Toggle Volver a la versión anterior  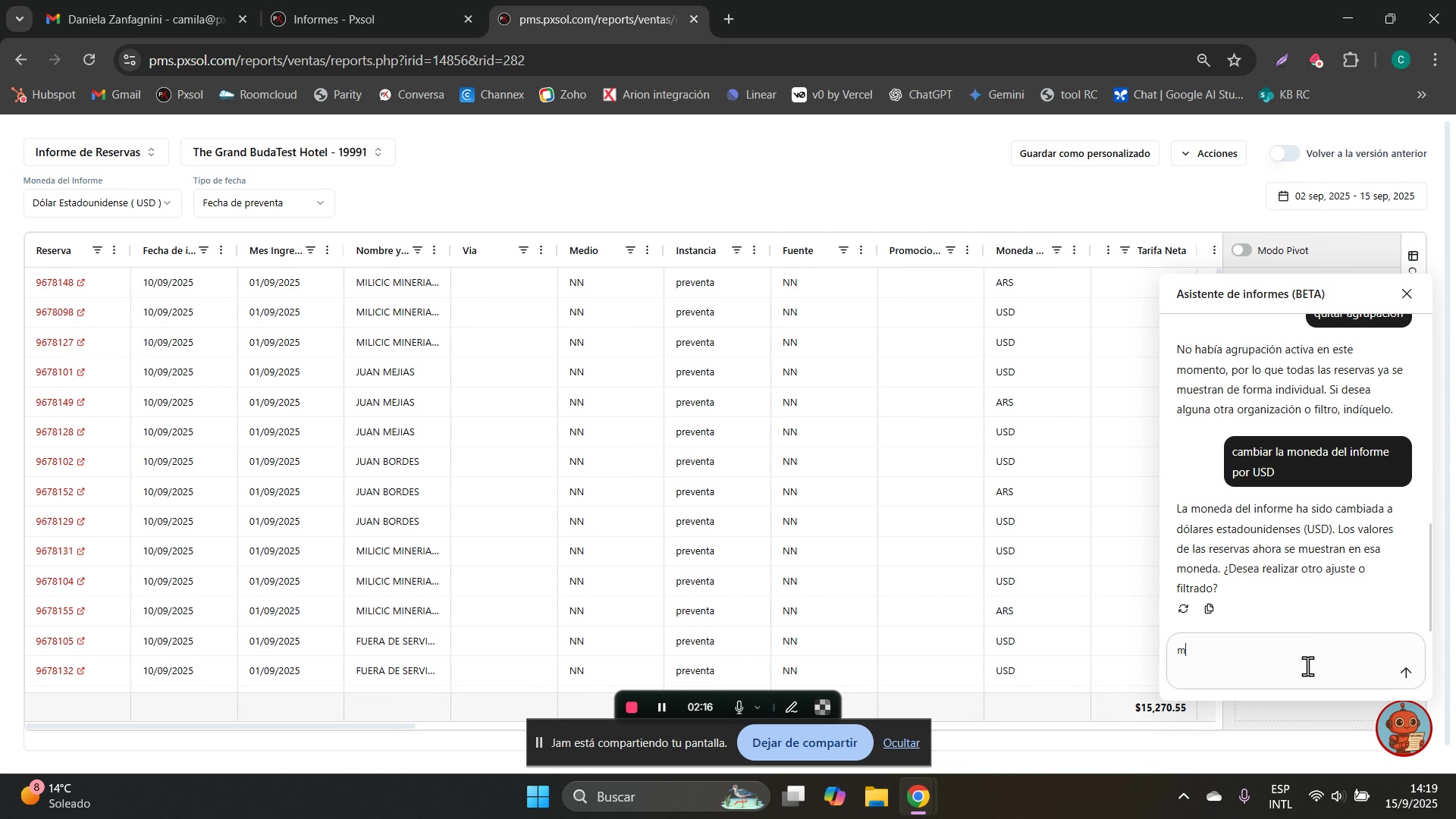1285,153
